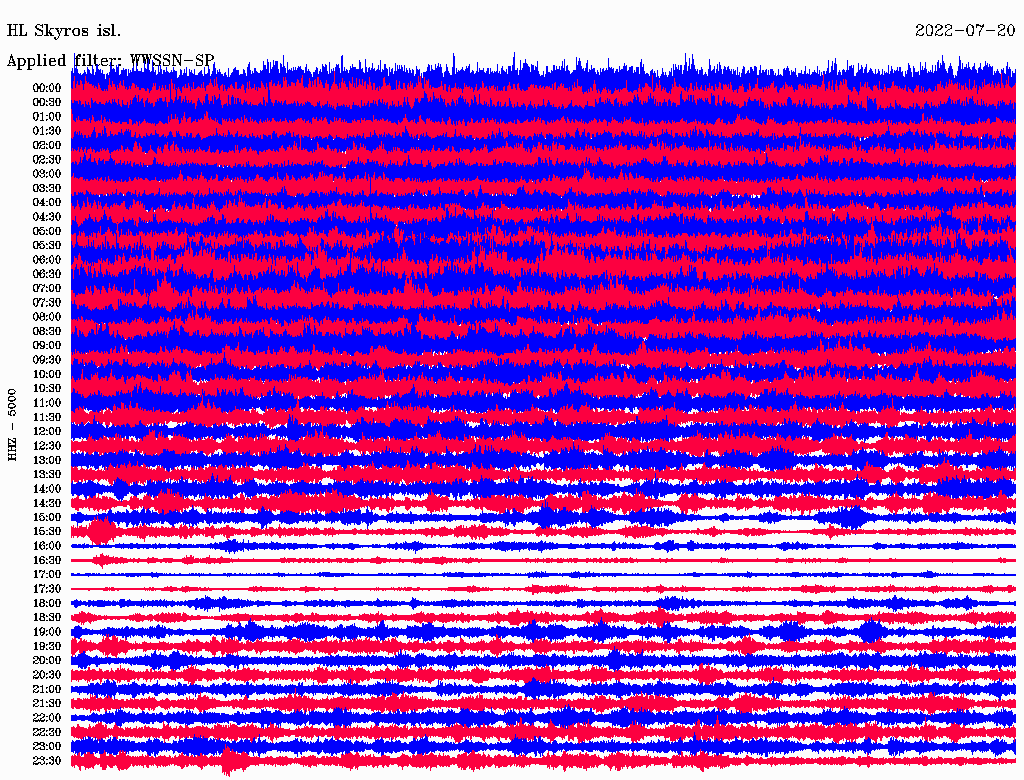
Task: Select the 22:30 time label
Action: 47,732
